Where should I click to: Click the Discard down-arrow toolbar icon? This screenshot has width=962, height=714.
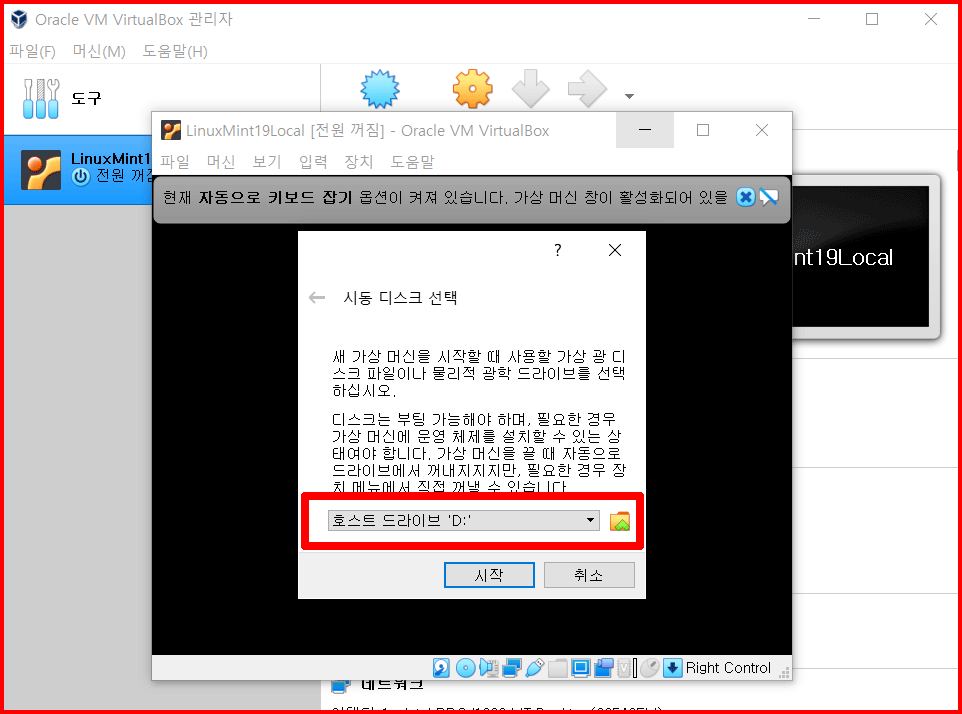[531, 89]
